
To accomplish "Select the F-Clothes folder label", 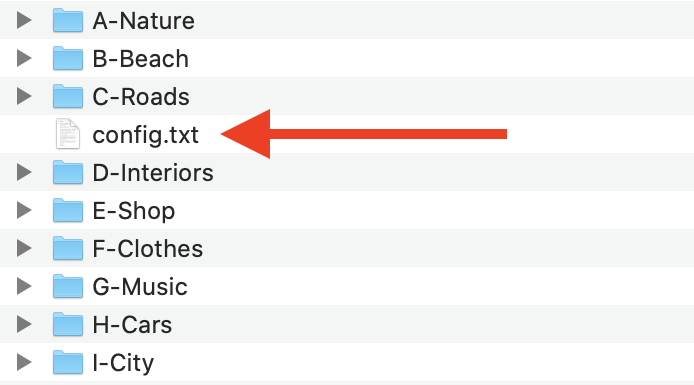I will tap(148, 249).
